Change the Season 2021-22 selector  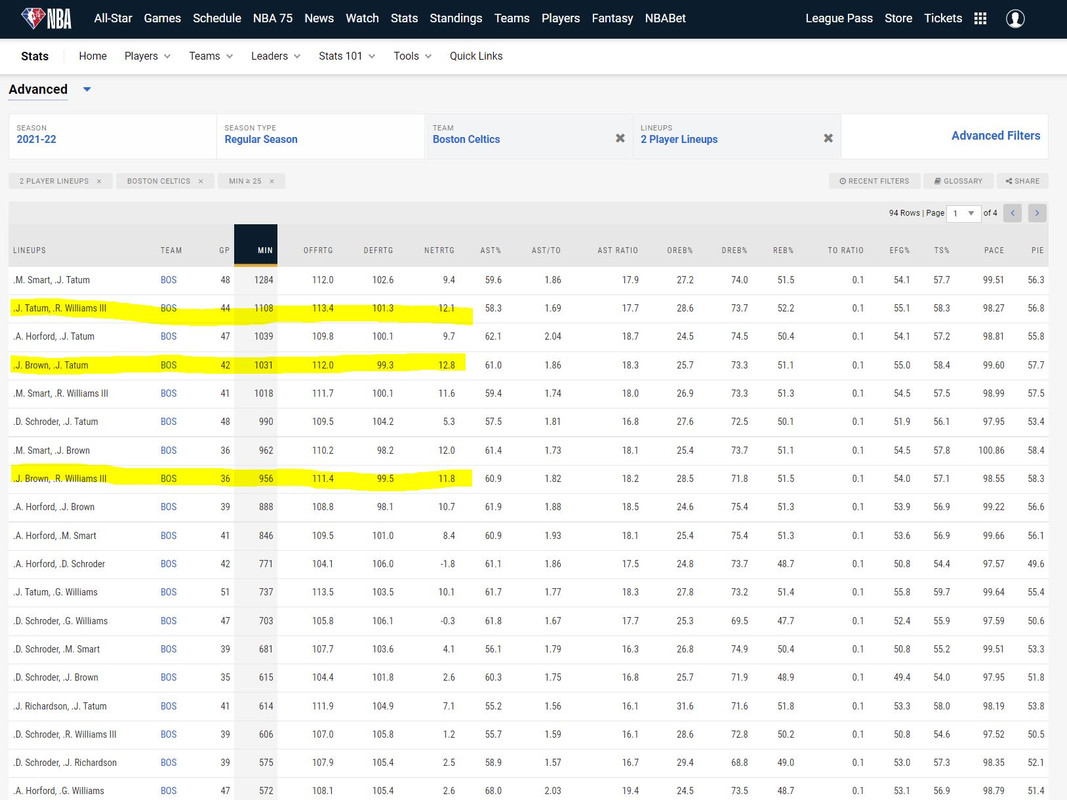112,136
